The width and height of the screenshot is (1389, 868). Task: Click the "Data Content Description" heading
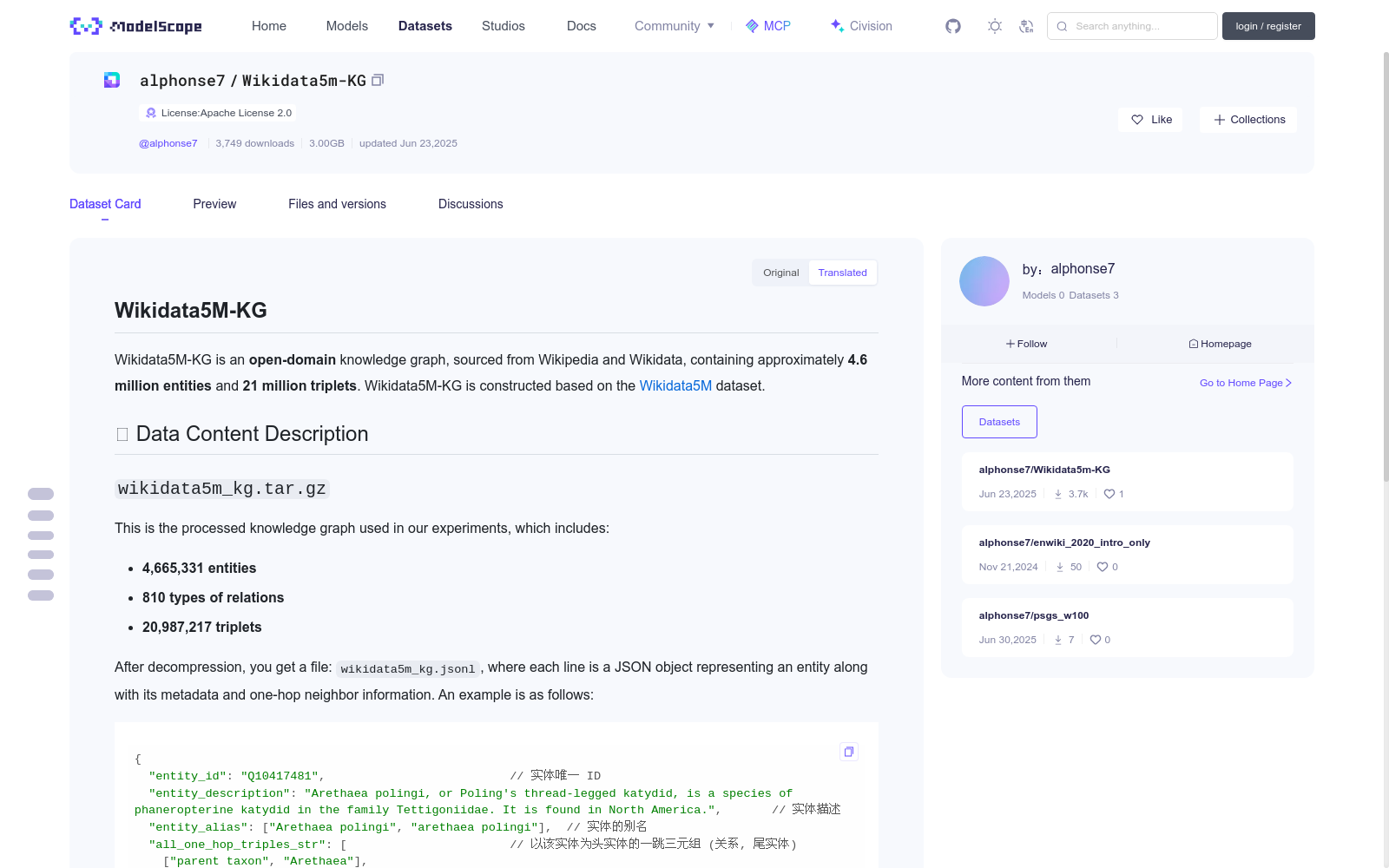tap(252, 434)
